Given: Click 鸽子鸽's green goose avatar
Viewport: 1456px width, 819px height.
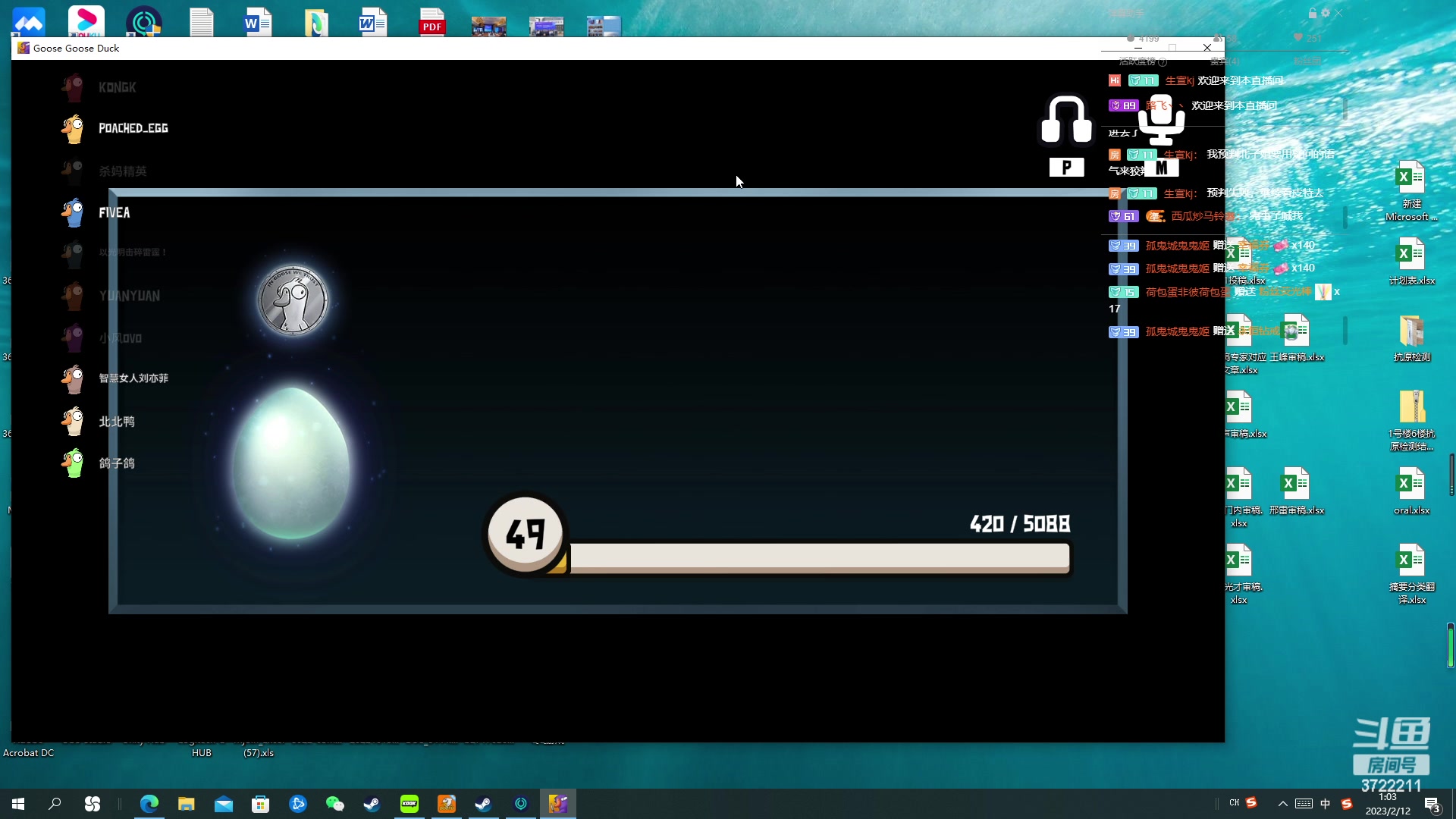Looking at the screenshot, I should pos(73,463).
